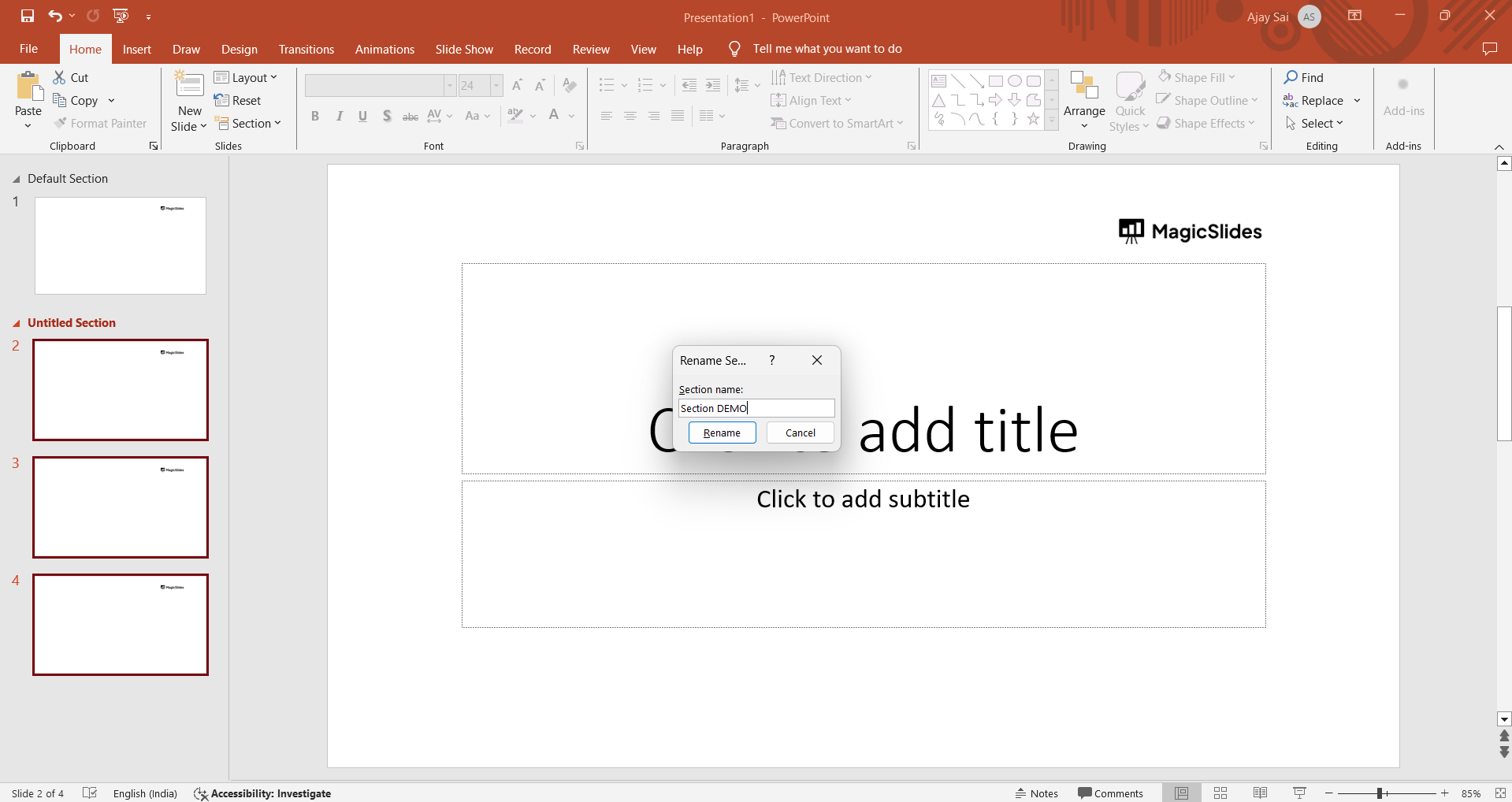Open the Design ribbon tab
Screen dimensions: 1512x802
(239, 49)
